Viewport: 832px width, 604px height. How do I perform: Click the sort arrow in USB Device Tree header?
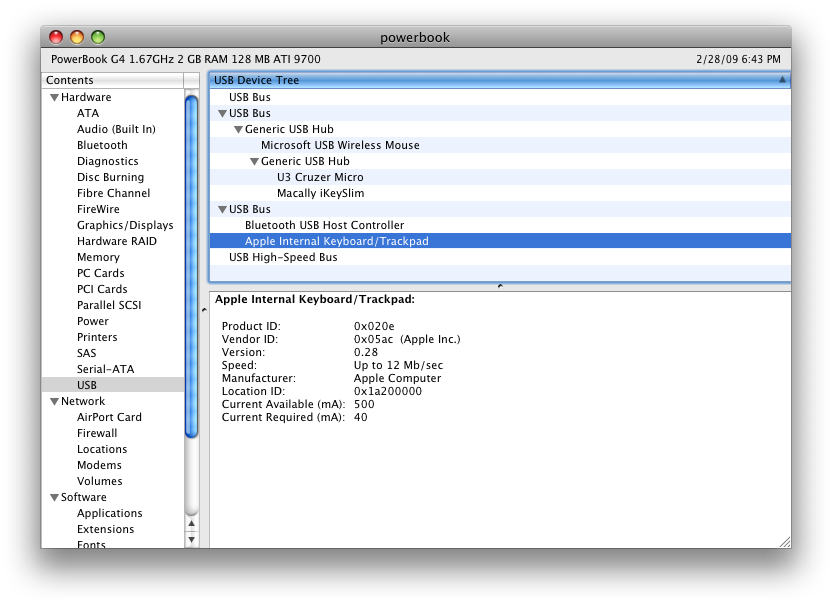pos(782,80)
